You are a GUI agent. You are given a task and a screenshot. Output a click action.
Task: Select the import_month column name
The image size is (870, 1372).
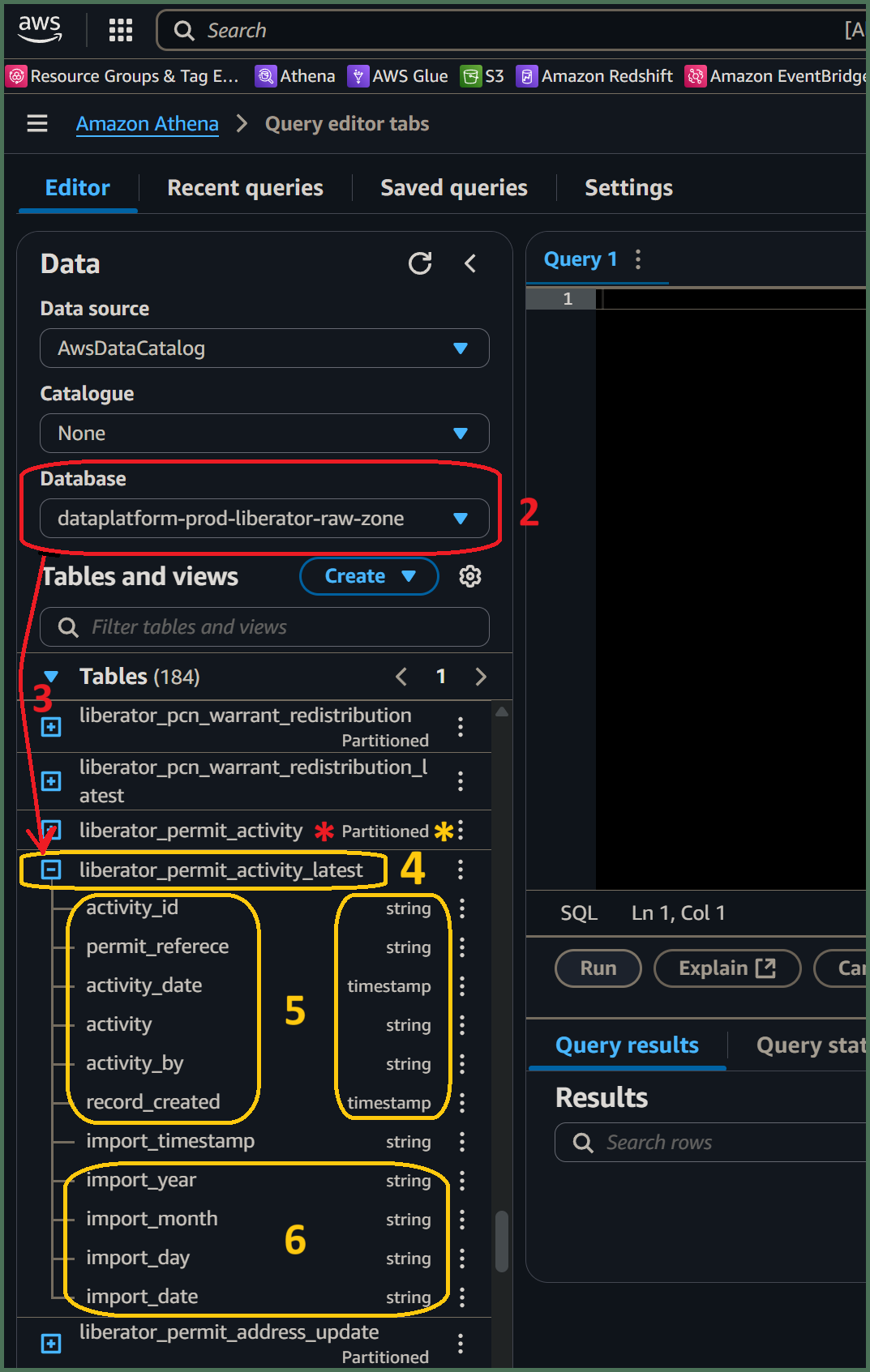[152, 1219]
